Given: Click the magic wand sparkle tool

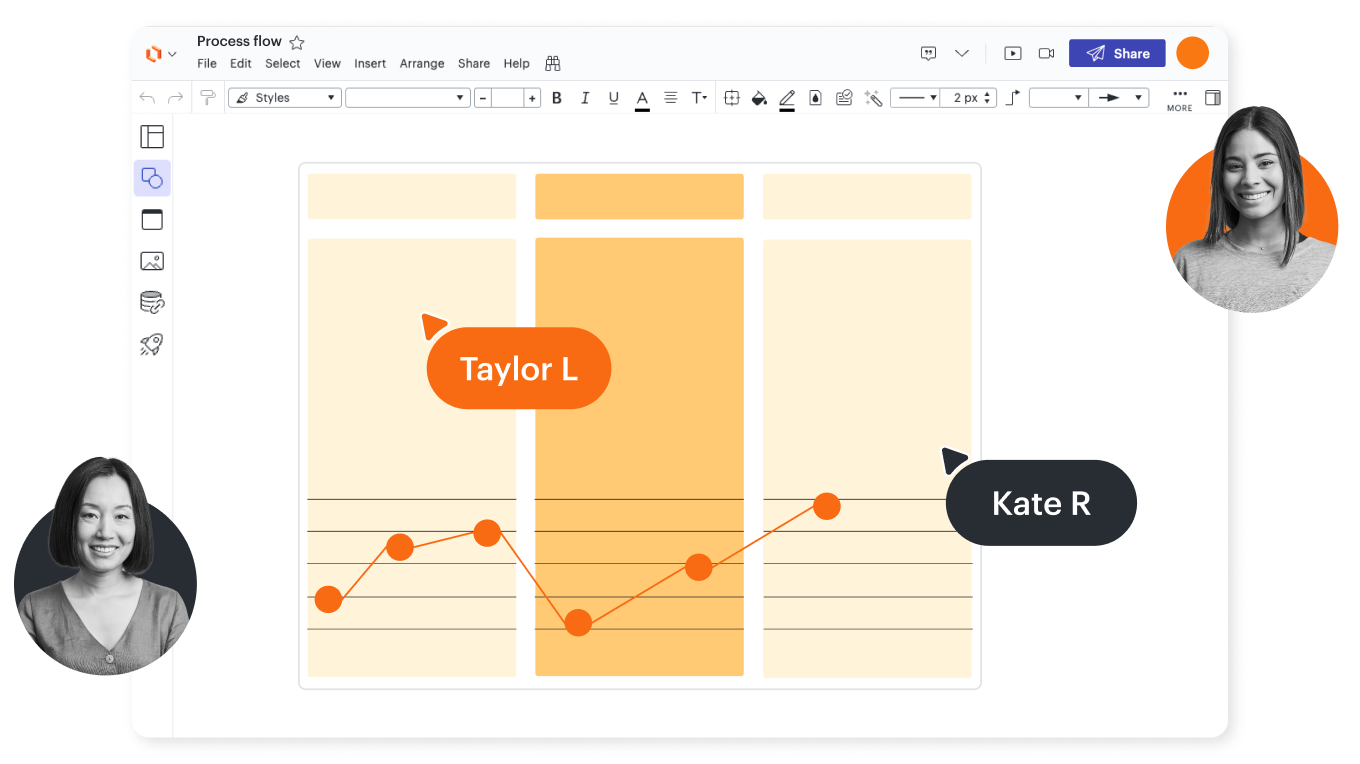Looking at the screenshot, I should pyautogui.click(x=873, y=98).
